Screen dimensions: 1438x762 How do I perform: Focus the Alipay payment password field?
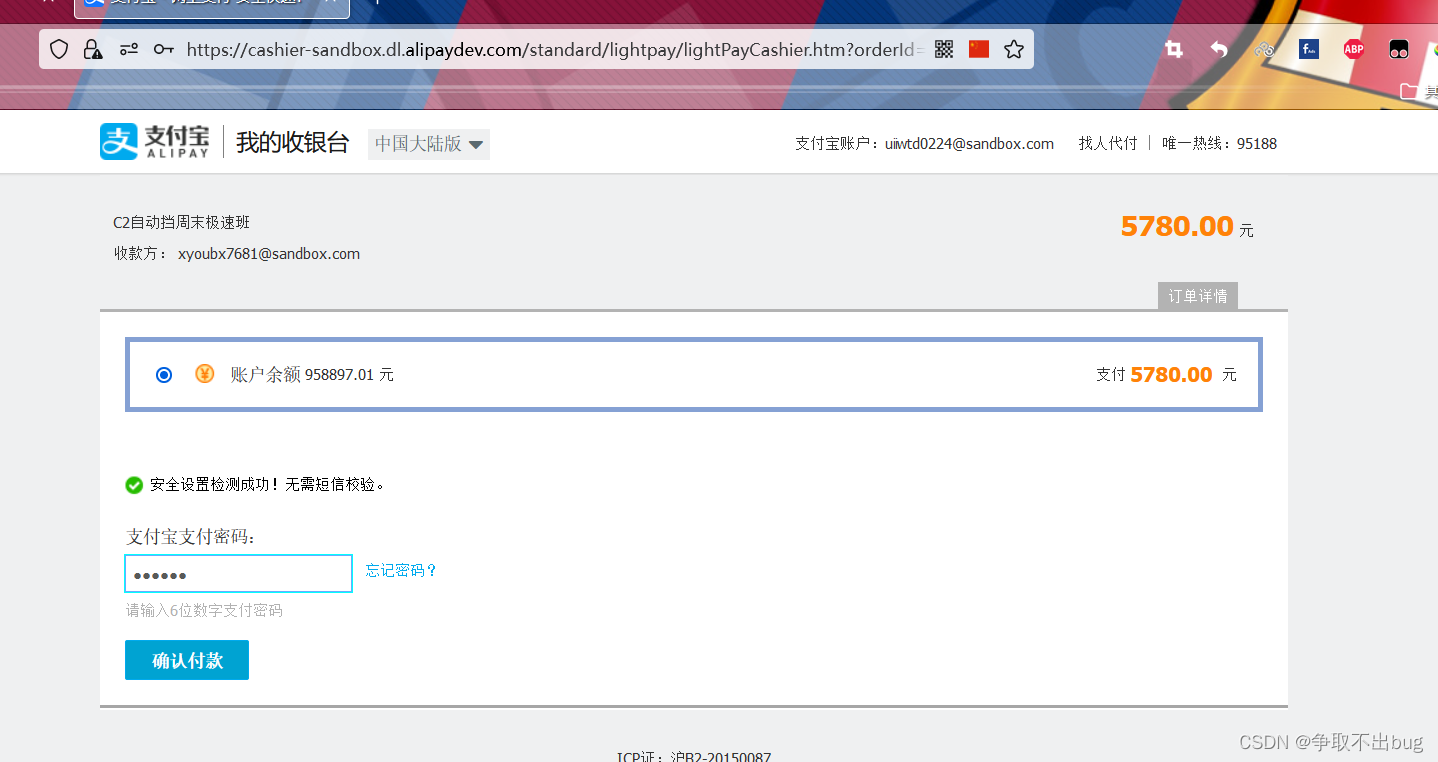coord(238,574)
